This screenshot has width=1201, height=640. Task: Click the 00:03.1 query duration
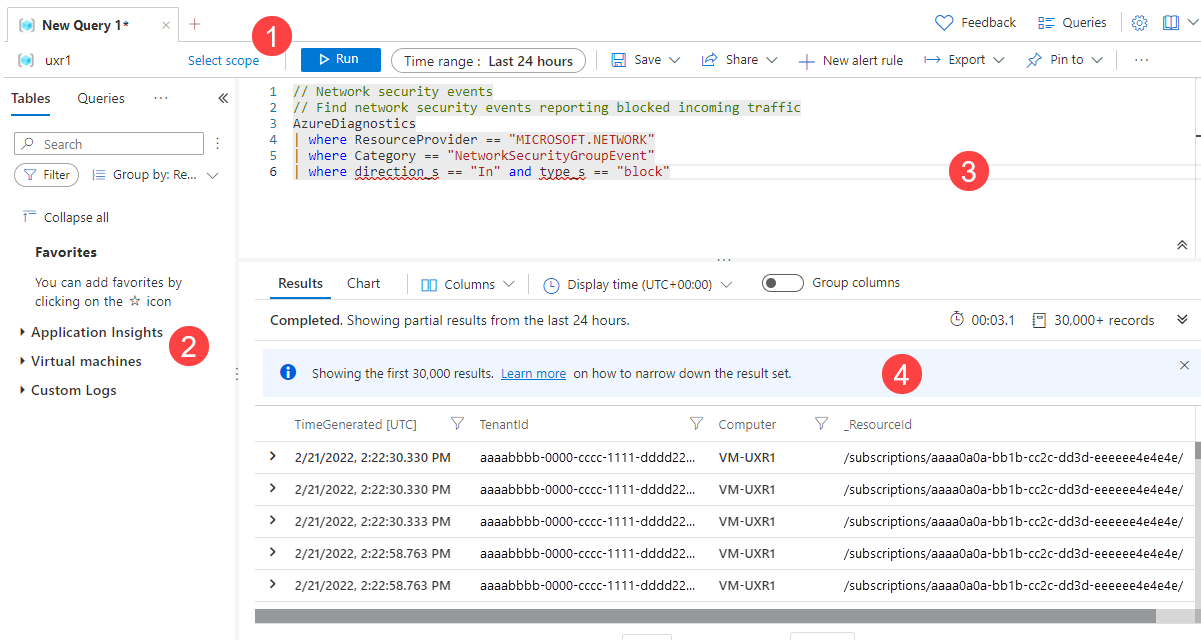993,320
